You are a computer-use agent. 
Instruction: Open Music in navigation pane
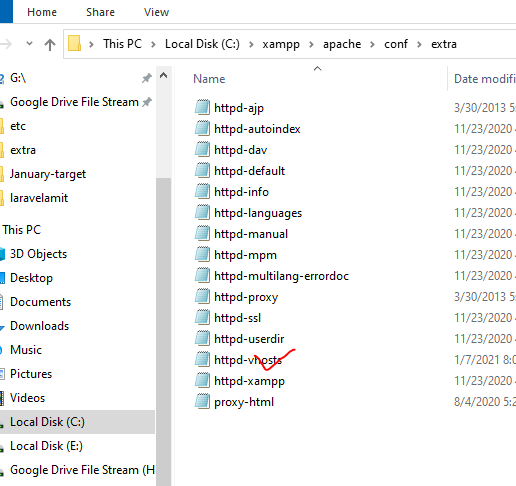[26, 350]
